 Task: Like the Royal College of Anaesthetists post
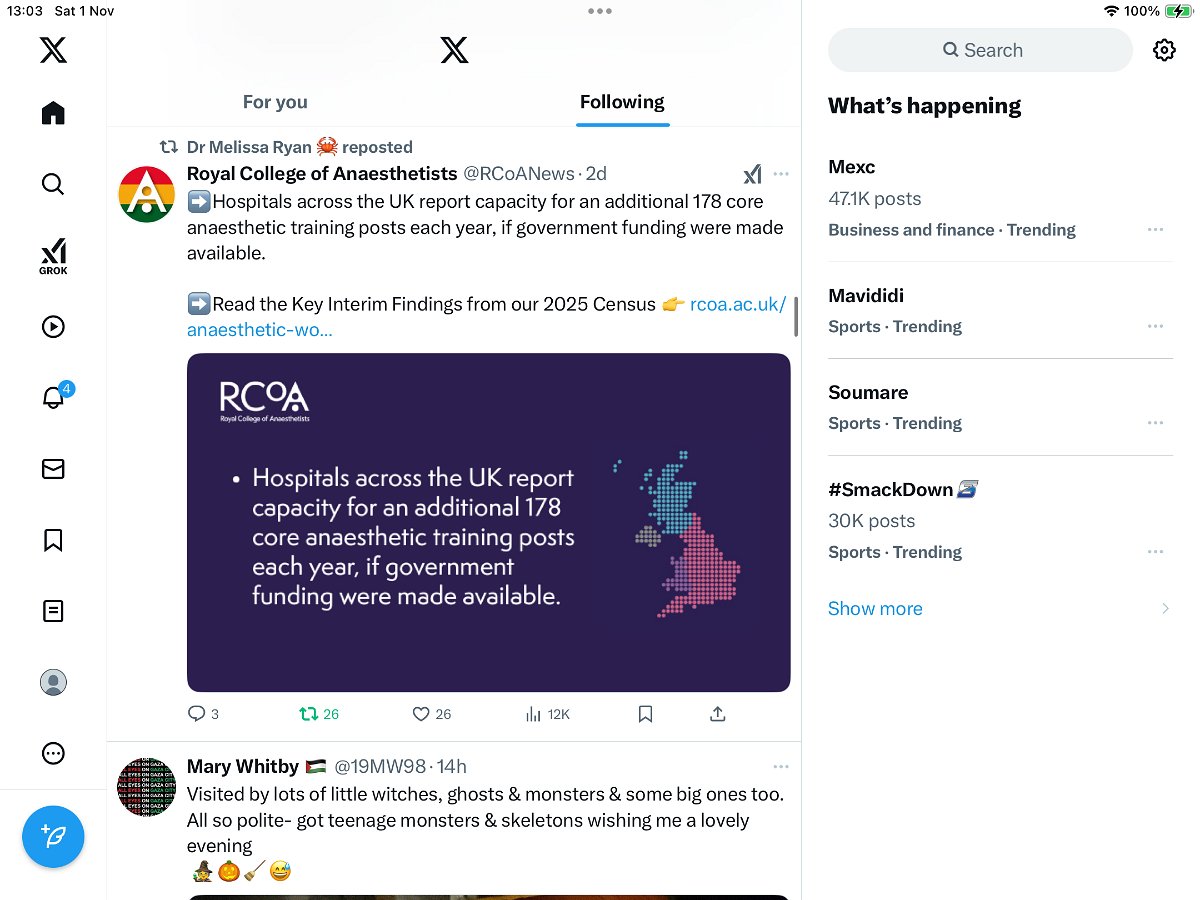[x=421, y=714]
